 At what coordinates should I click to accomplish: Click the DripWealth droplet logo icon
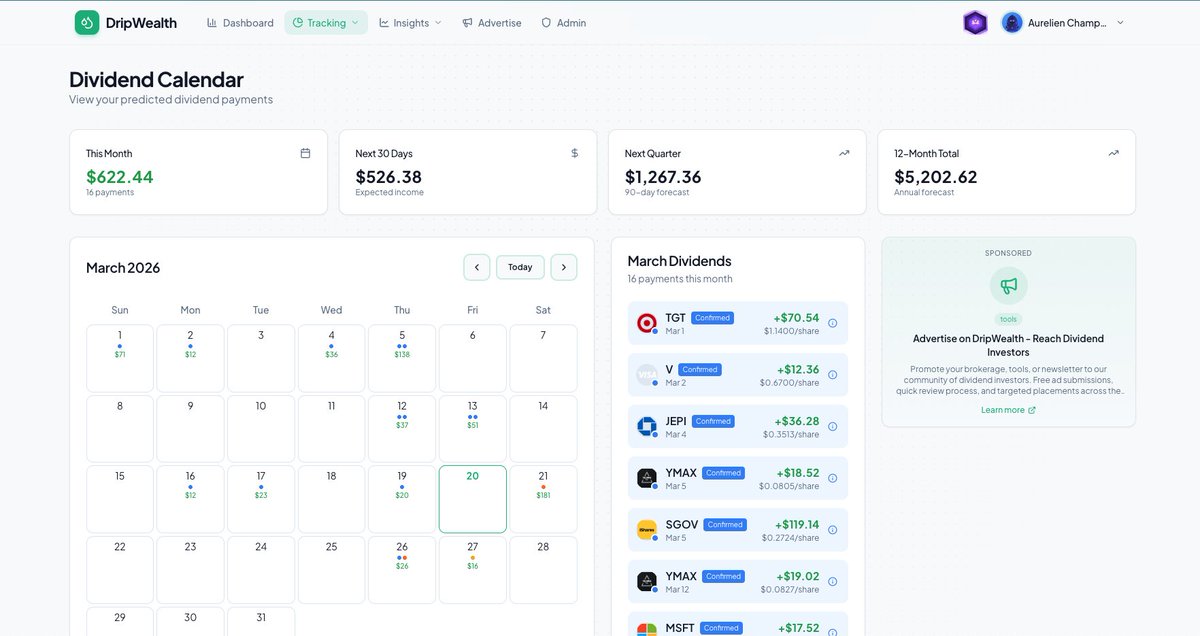pos(87,22)
